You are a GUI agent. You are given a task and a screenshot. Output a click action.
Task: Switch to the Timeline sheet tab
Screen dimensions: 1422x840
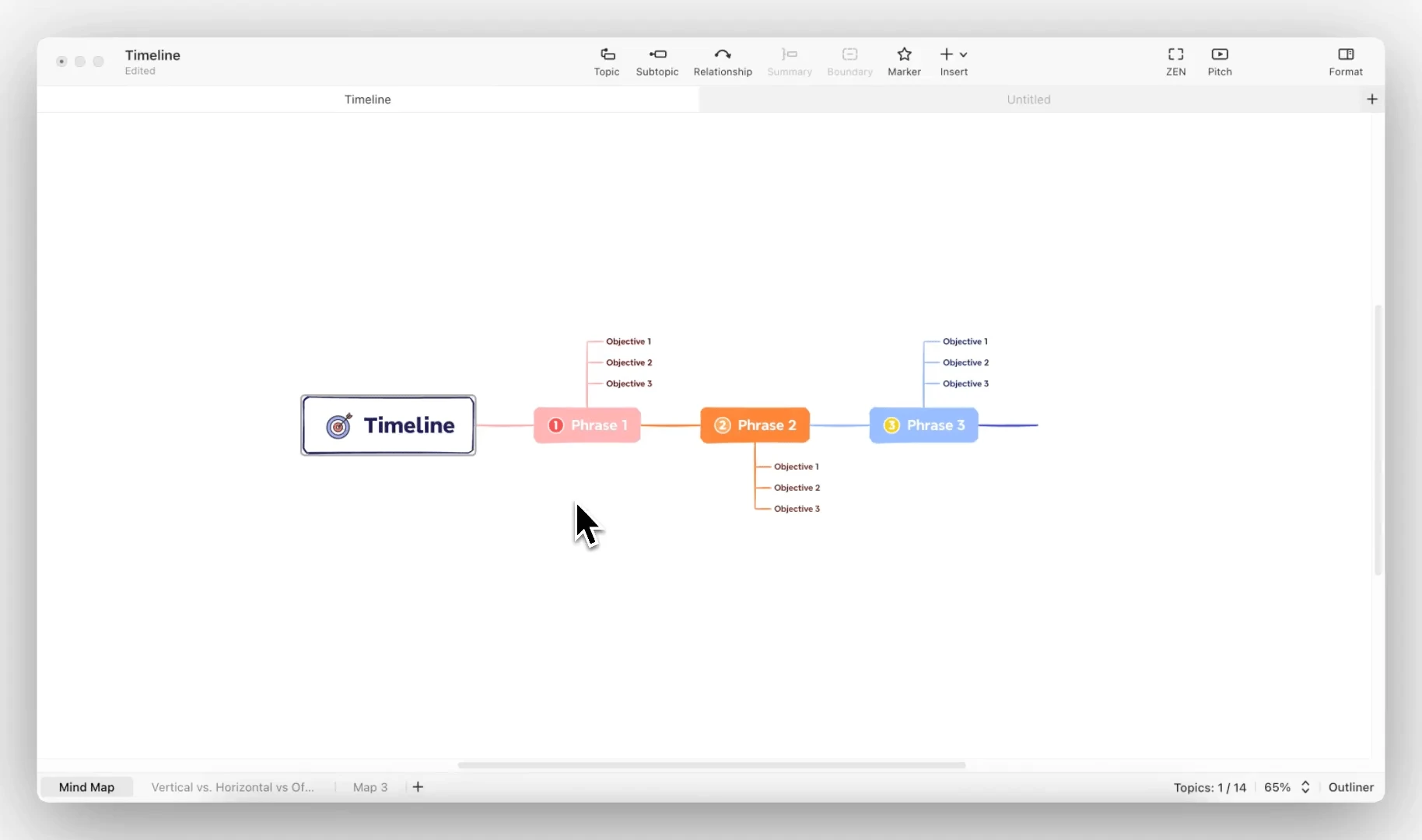(x=367, y=99)
